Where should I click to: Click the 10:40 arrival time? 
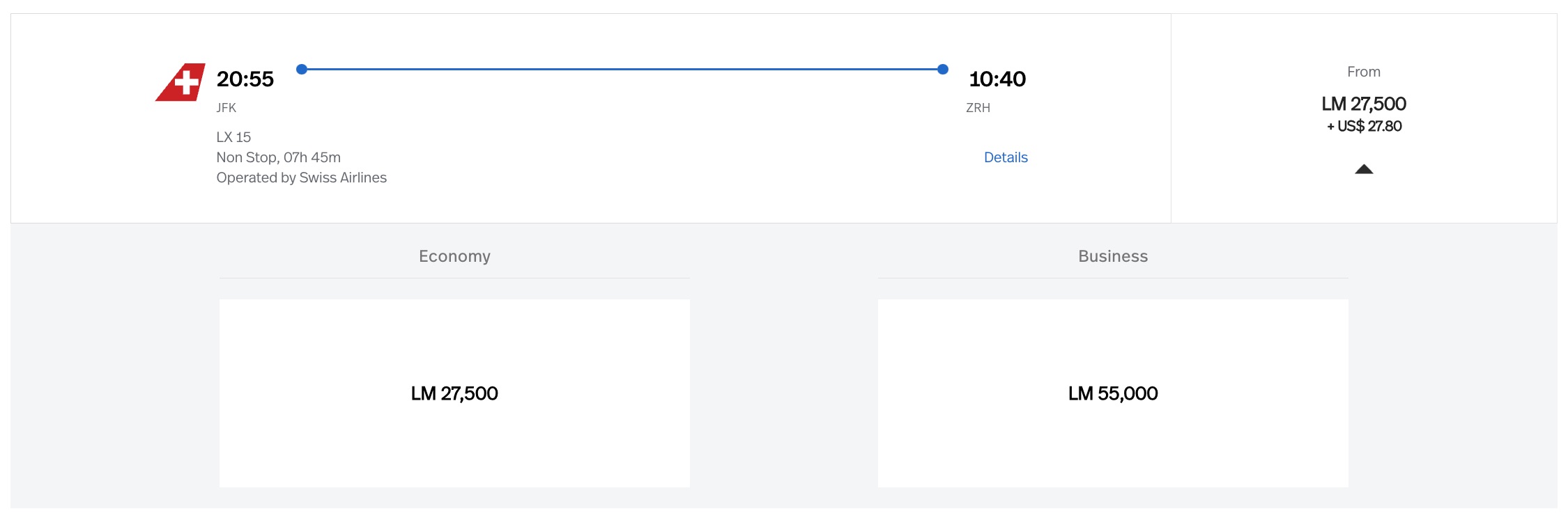[997, 79]
